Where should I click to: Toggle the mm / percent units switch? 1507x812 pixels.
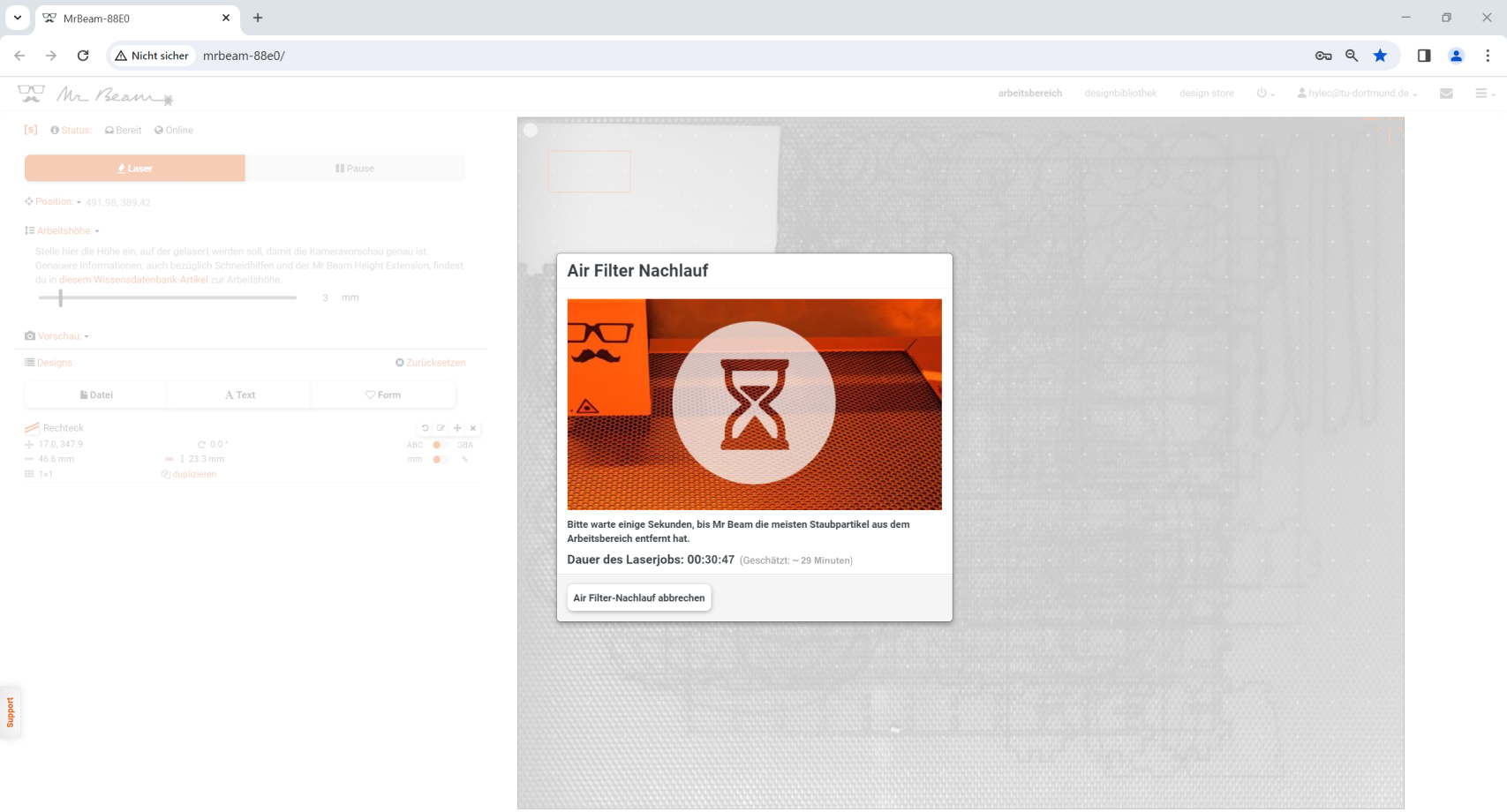click(438, 459)
